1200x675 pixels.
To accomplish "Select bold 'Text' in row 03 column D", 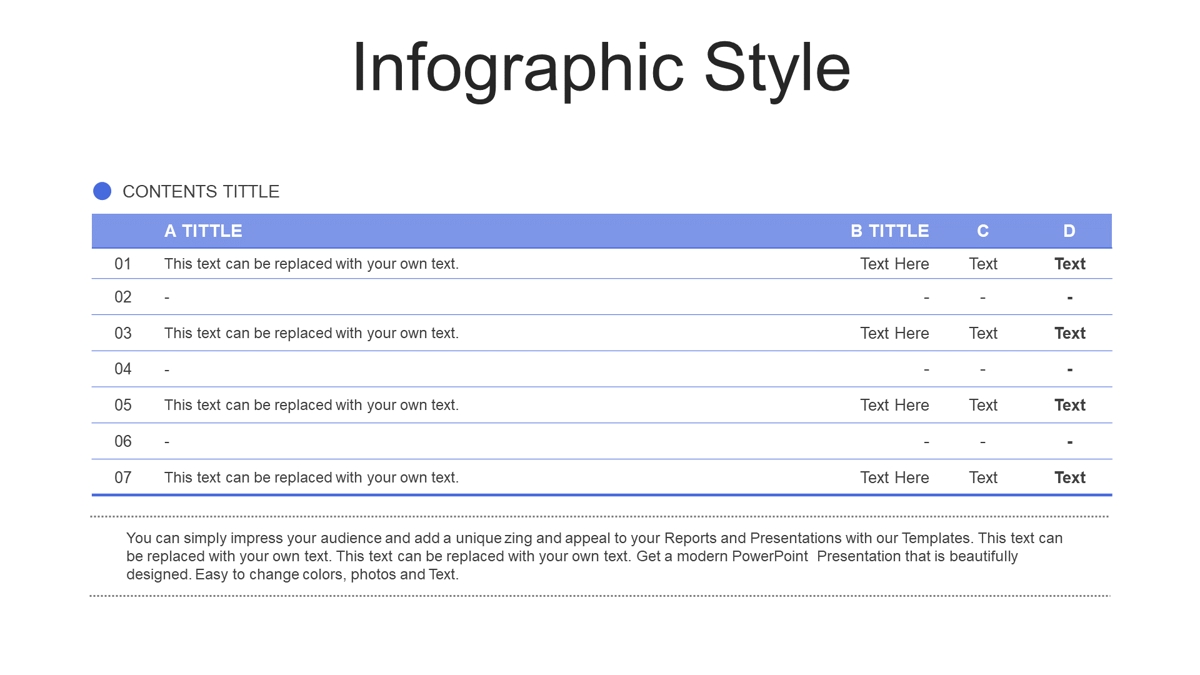I will click(x=1070, y=333).
